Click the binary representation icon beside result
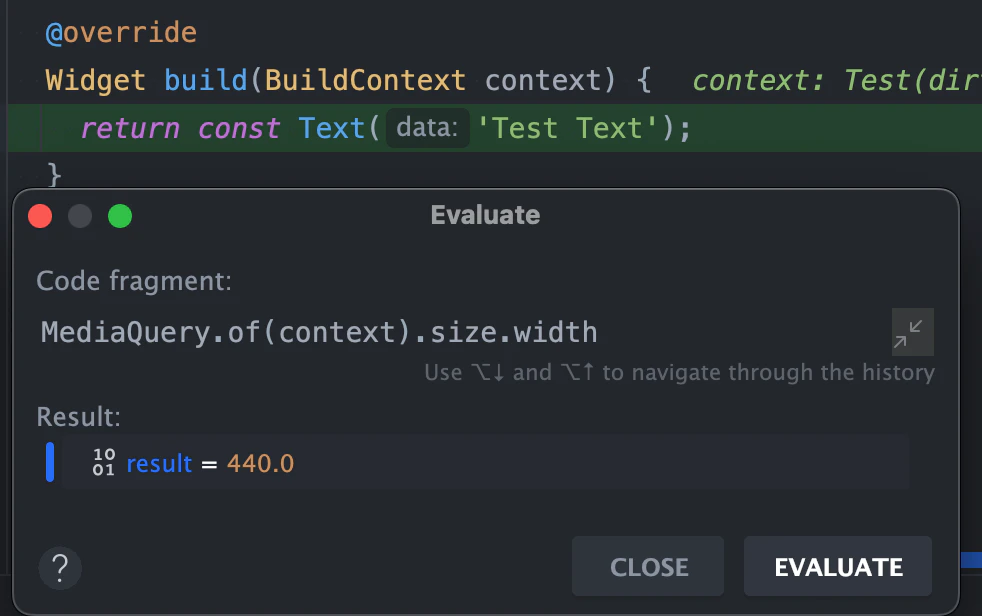 click(x=103, y=462)
